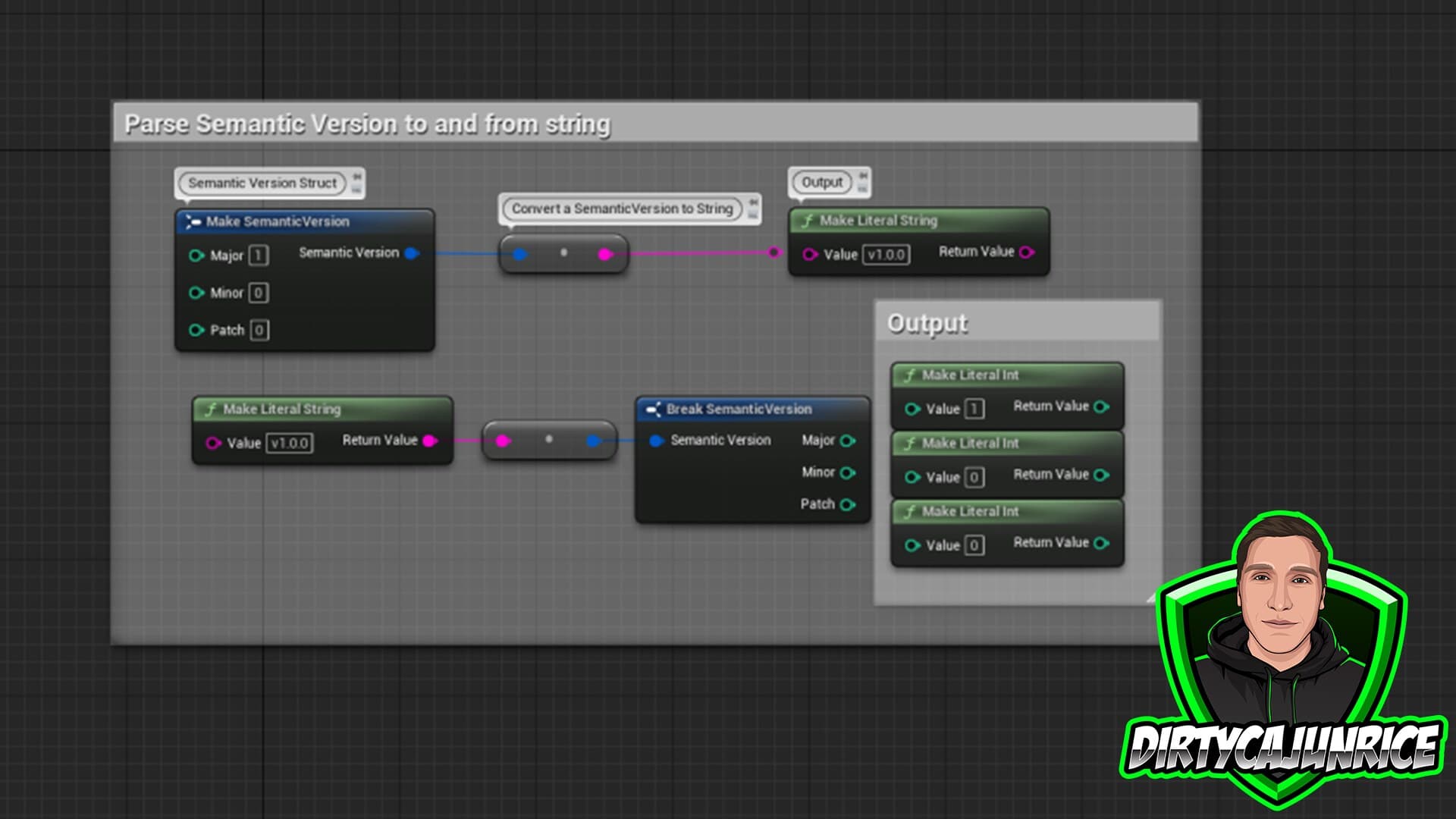Edit the Major value field on Make SemanticVersion

(x=258, y=256)
